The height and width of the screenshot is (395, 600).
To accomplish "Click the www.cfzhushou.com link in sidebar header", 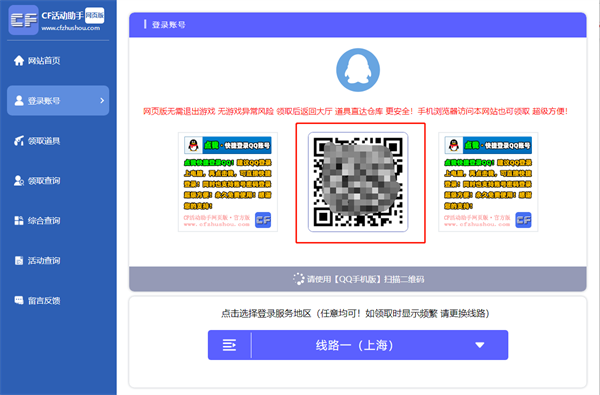I will point(70,28).
